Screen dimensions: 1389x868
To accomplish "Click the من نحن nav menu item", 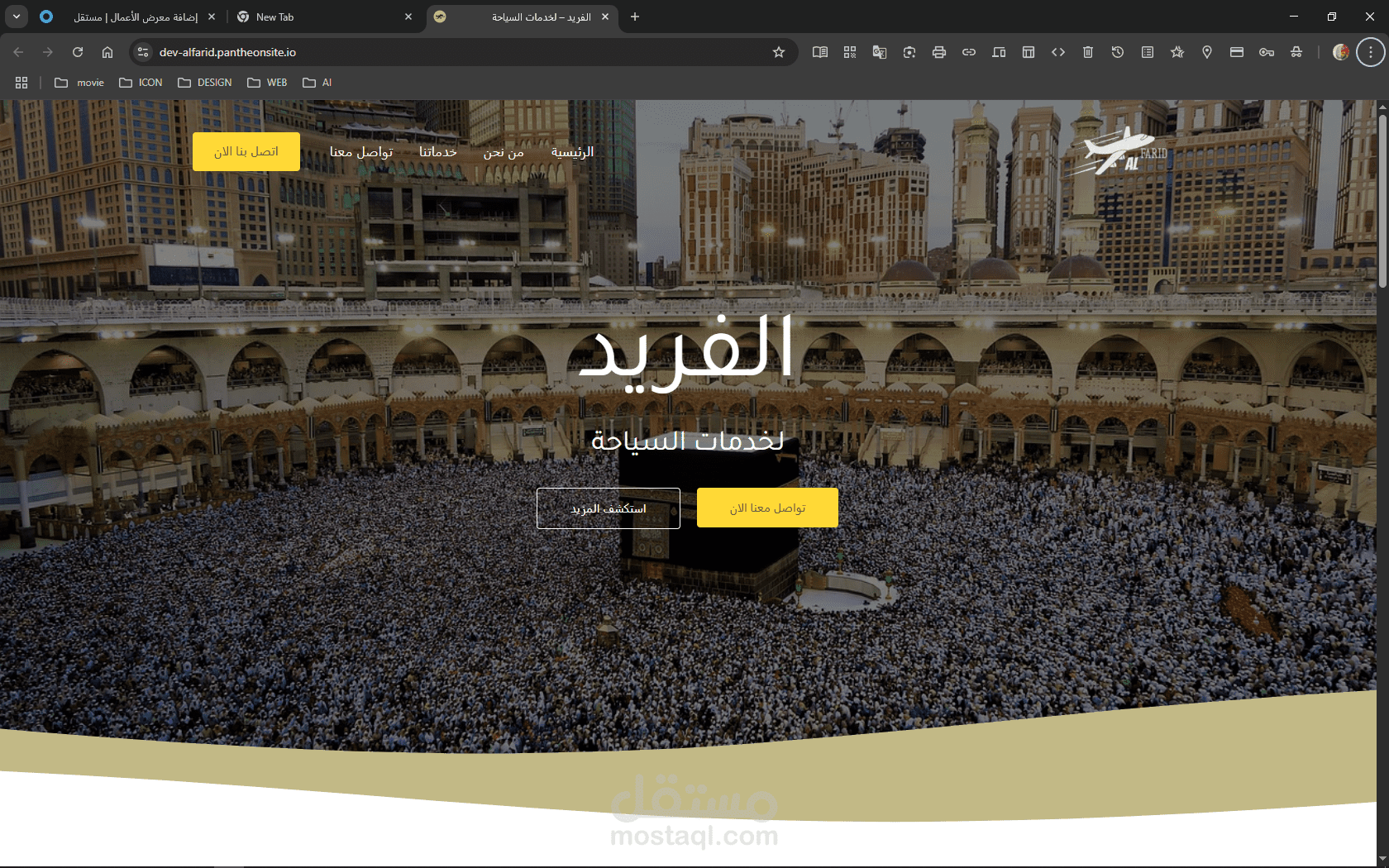I will point(504,152).
